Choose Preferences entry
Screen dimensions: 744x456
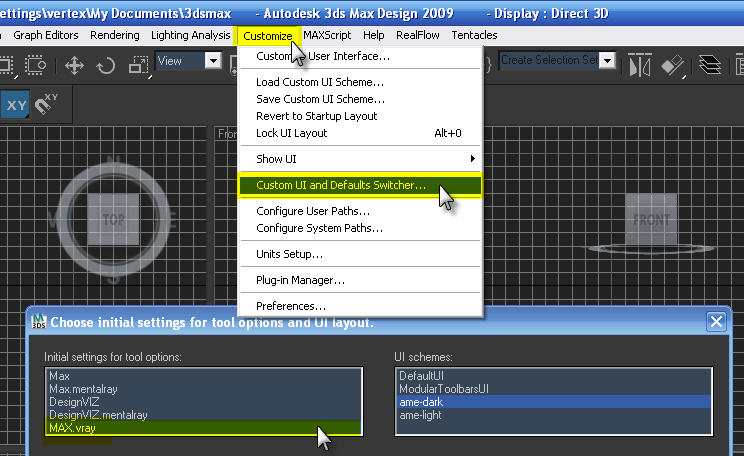[360, 307]
